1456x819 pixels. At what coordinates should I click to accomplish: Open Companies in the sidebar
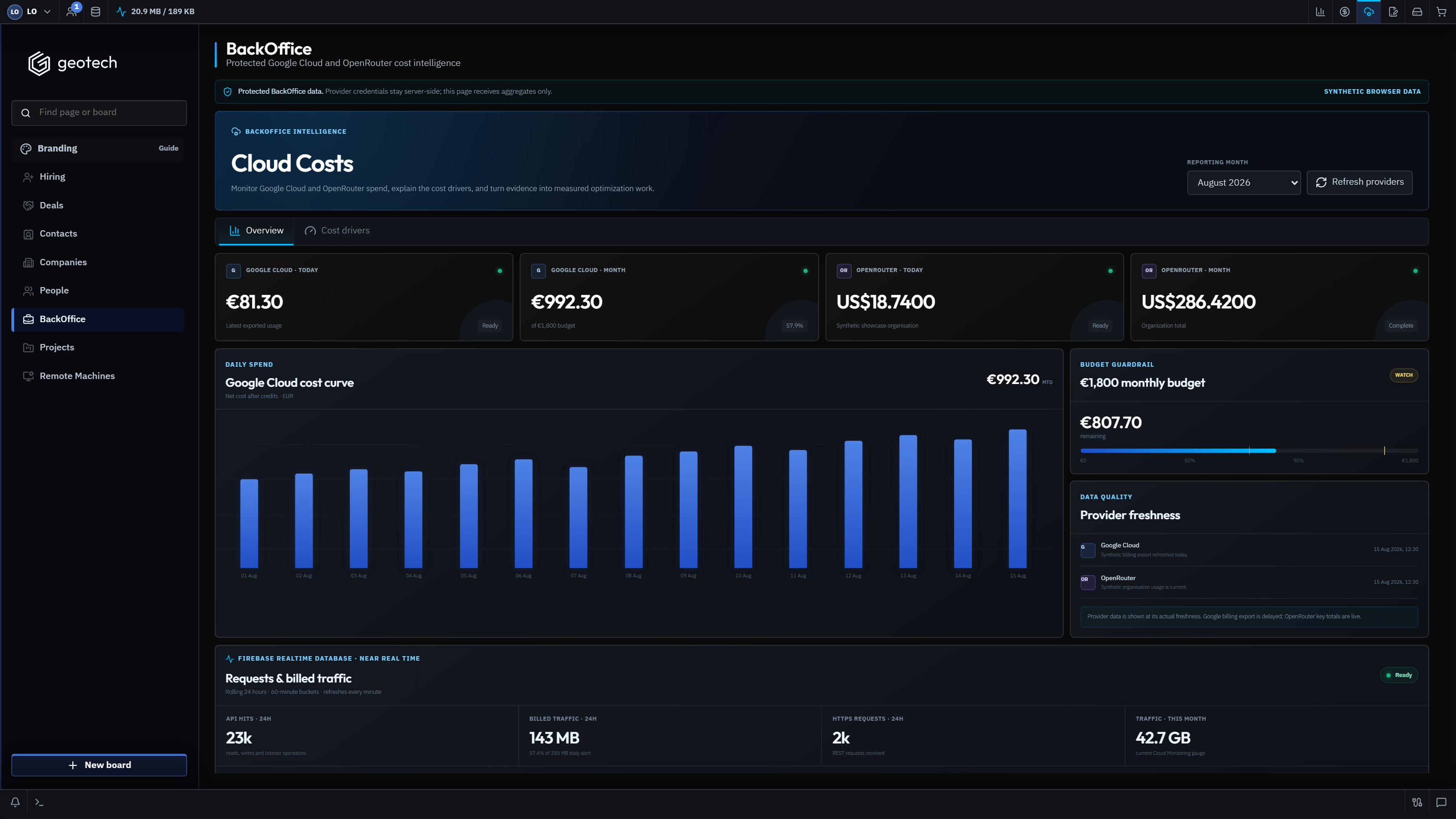(97, 262)
